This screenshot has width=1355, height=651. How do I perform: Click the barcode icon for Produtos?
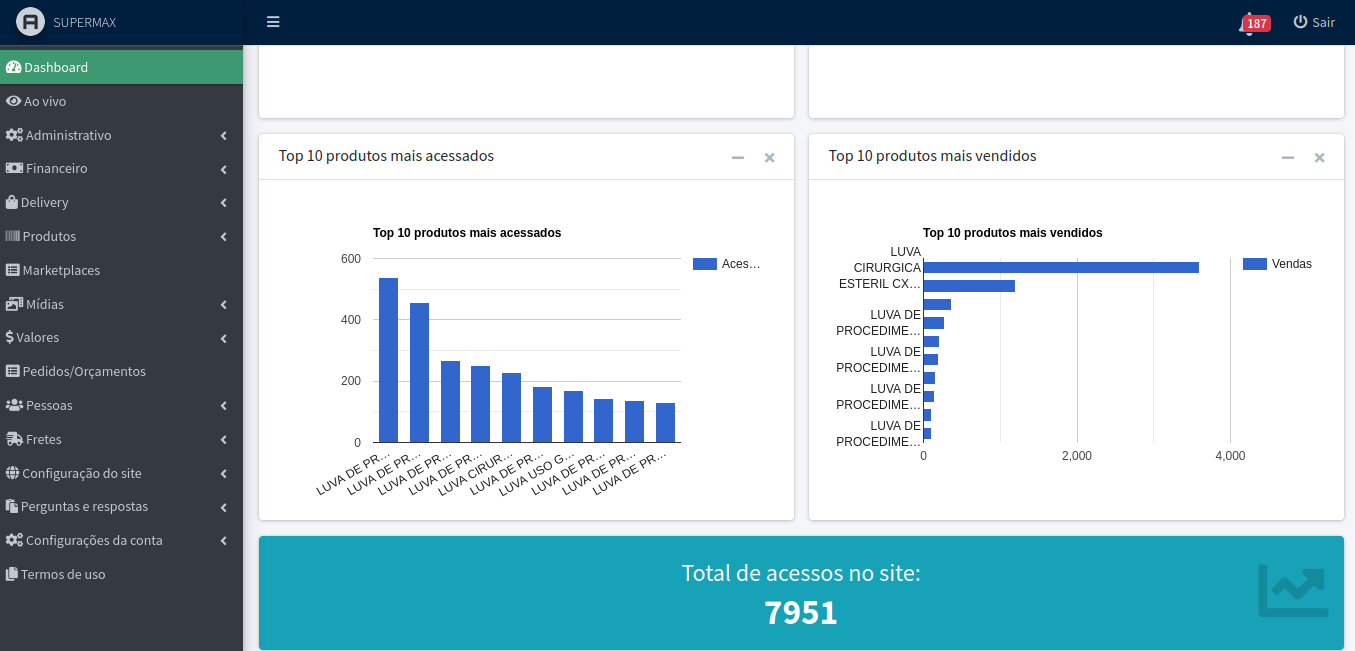pos(12,236)
